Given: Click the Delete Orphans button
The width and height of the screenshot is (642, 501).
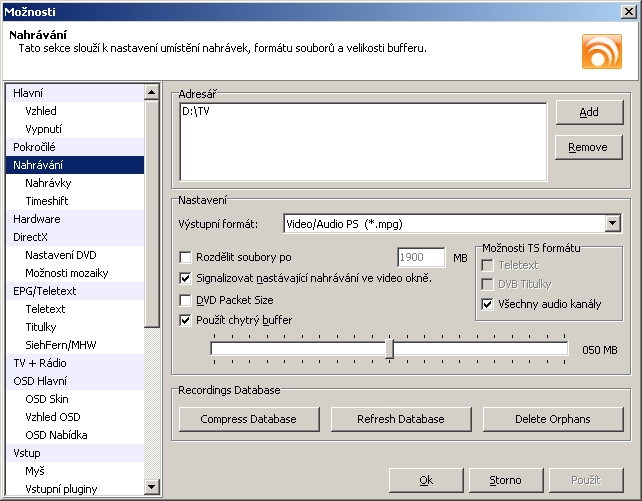Looking at the screenshot, I should click(553, 419).
